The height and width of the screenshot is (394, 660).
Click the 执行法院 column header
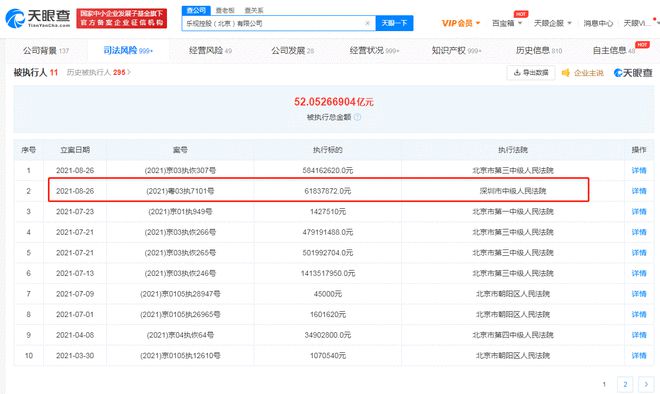513,150
